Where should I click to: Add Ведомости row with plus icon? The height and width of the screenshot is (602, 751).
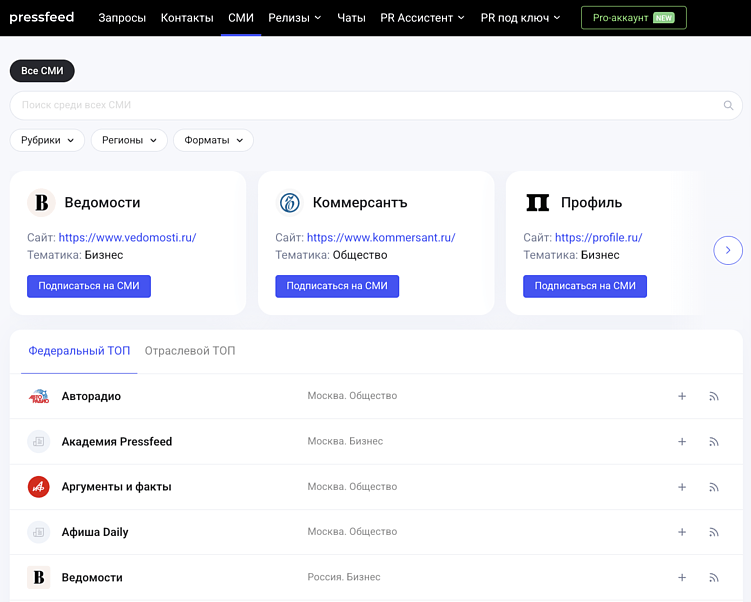[x=682, y=578]
